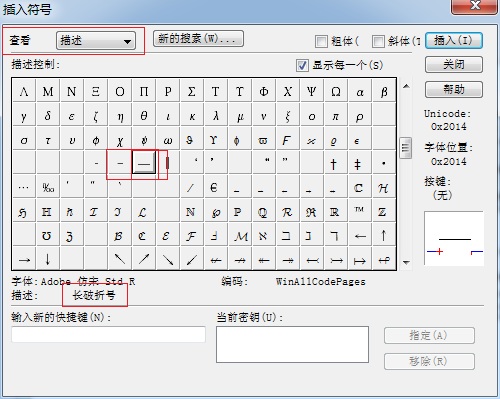This screenshot has height=399, width=500.
Task: Choose the capital Psi Ψ symbol
Action: click(312, 91)
